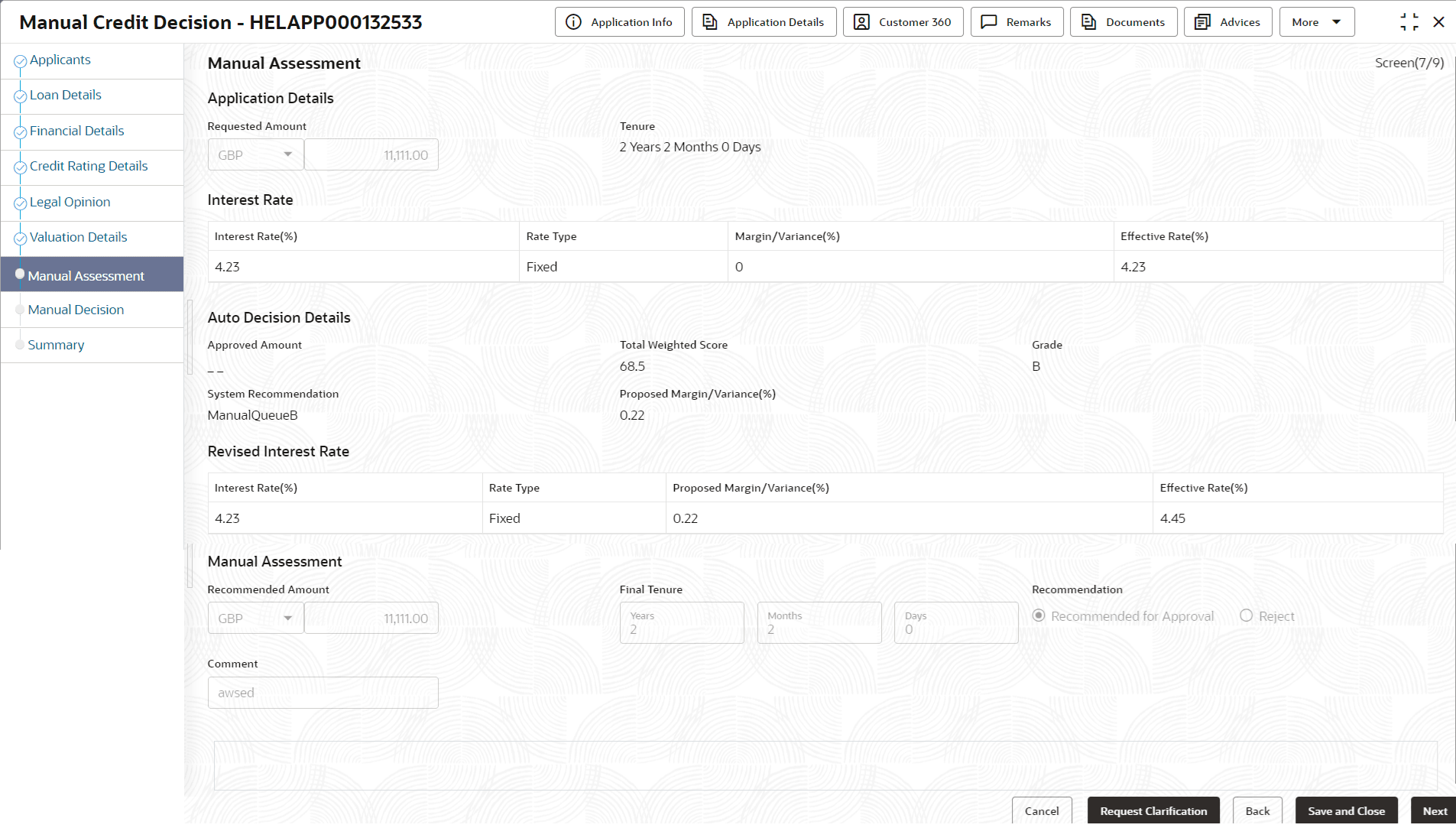Click the Final Tenure Months field
The height and width of the screenshot is (828, 1456).
point(819,622)
